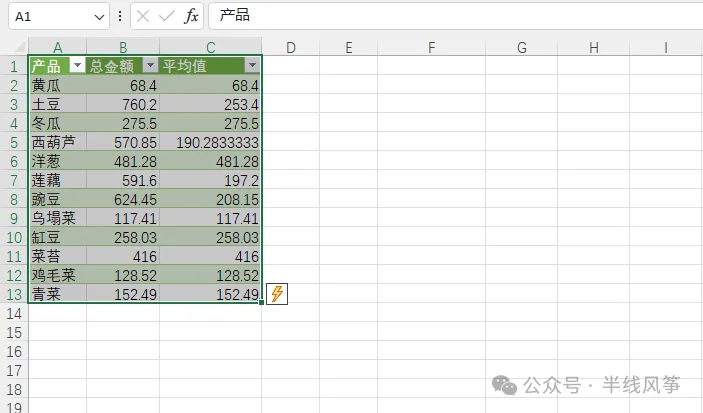Click the cell containing 豌豆

[x=57, y=199]
